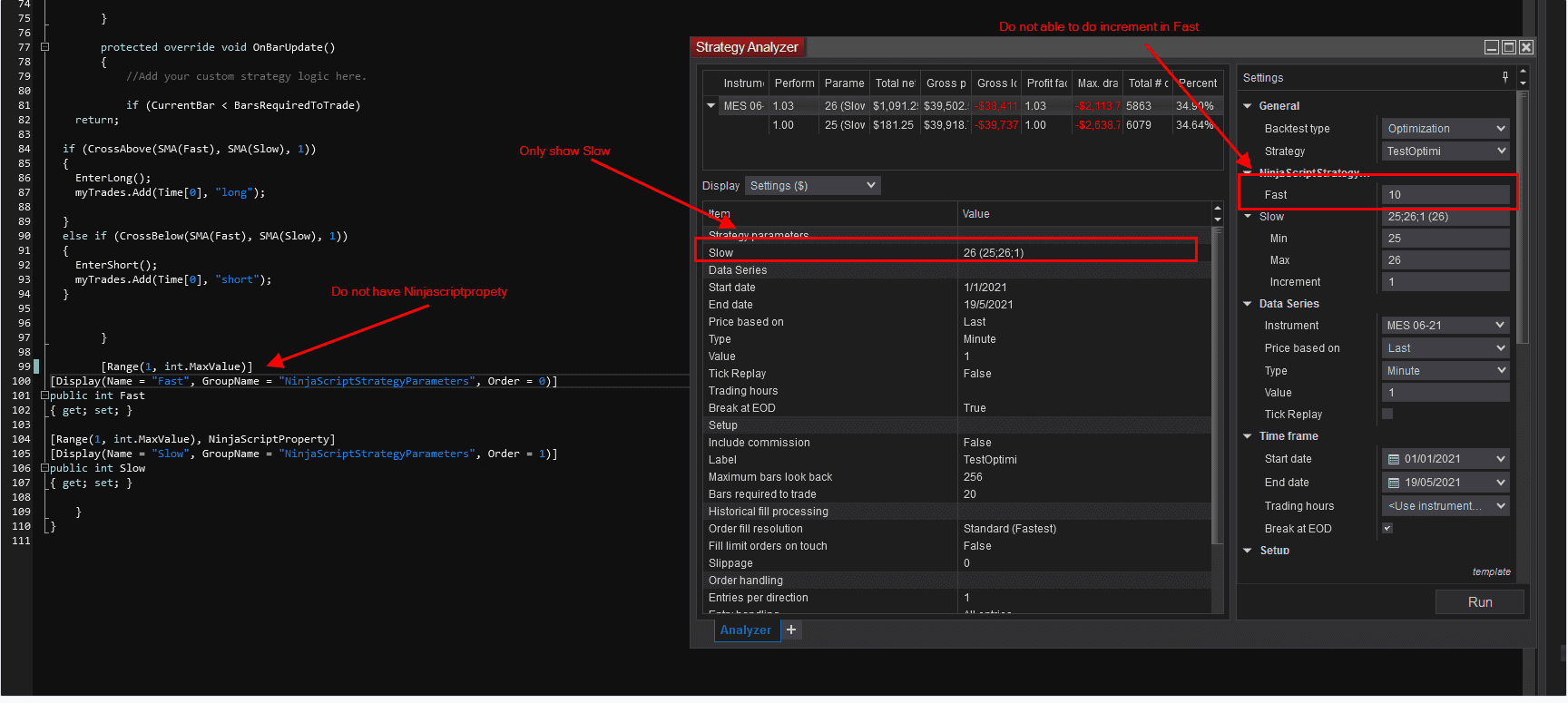This screenshot has height=703, width=1568.
Task: Click line 86 EnterLong() in the code editor
Action: point(113,178)
